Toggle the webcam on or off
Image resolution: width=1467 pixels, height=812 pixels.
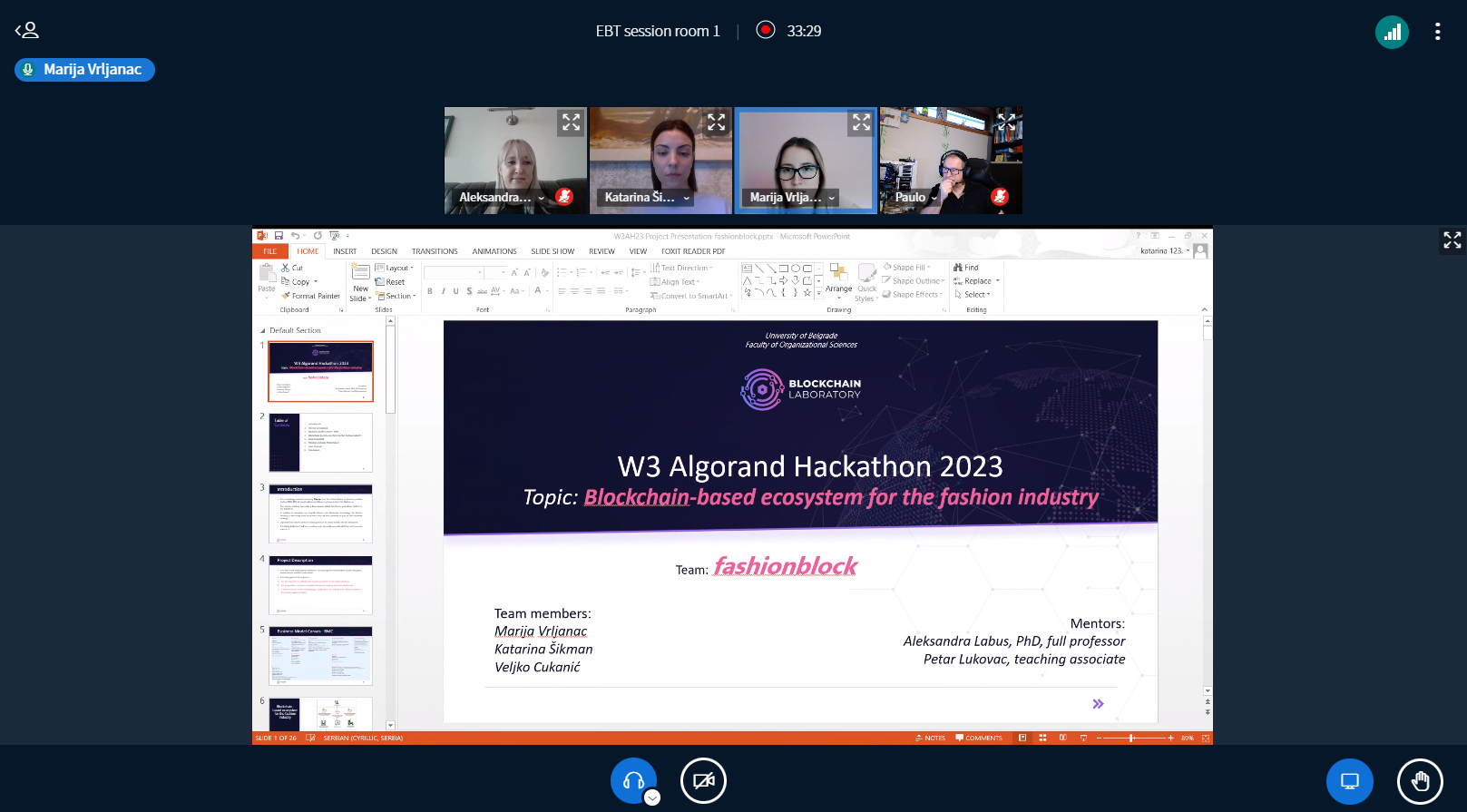coord(703,780)
